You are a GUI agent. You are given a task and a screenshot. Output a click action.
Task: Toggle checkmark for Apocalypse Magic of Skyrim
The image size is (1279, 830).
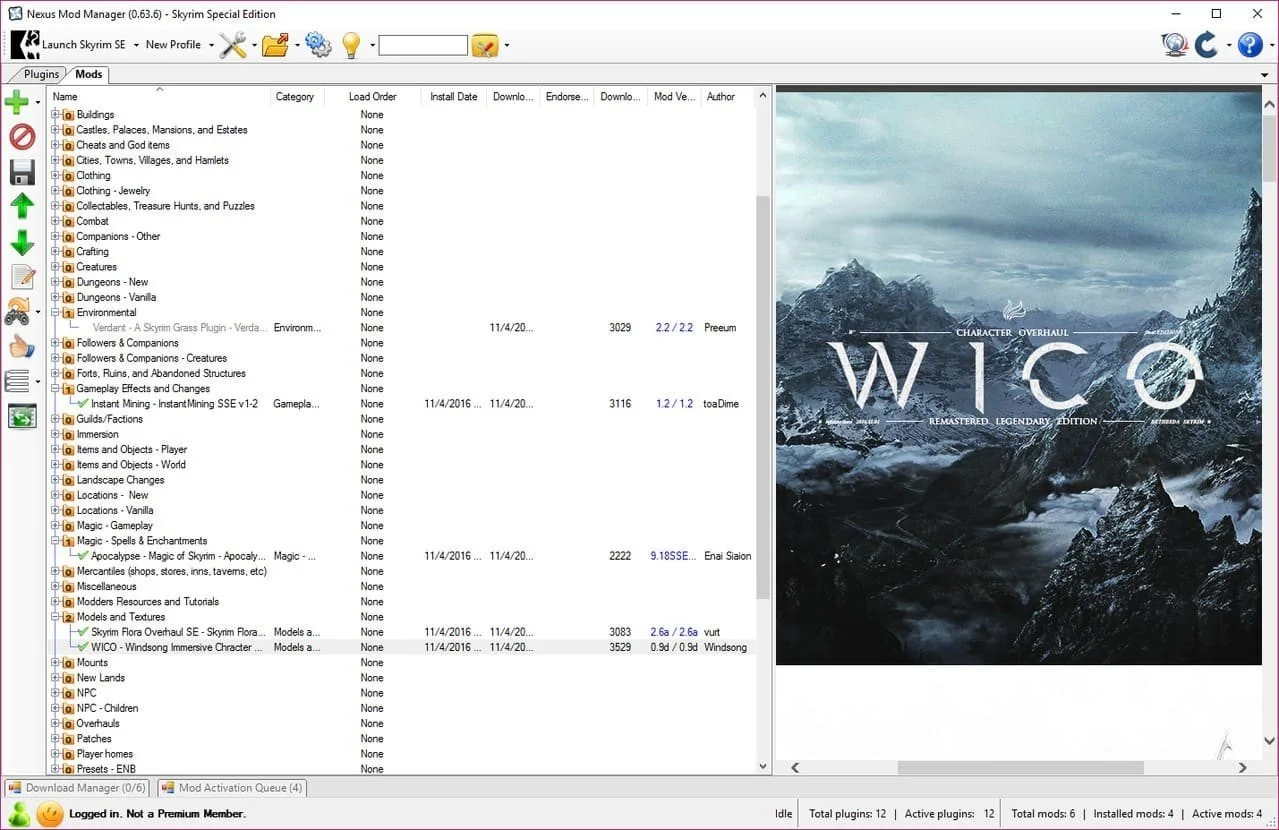pos(84,556)
